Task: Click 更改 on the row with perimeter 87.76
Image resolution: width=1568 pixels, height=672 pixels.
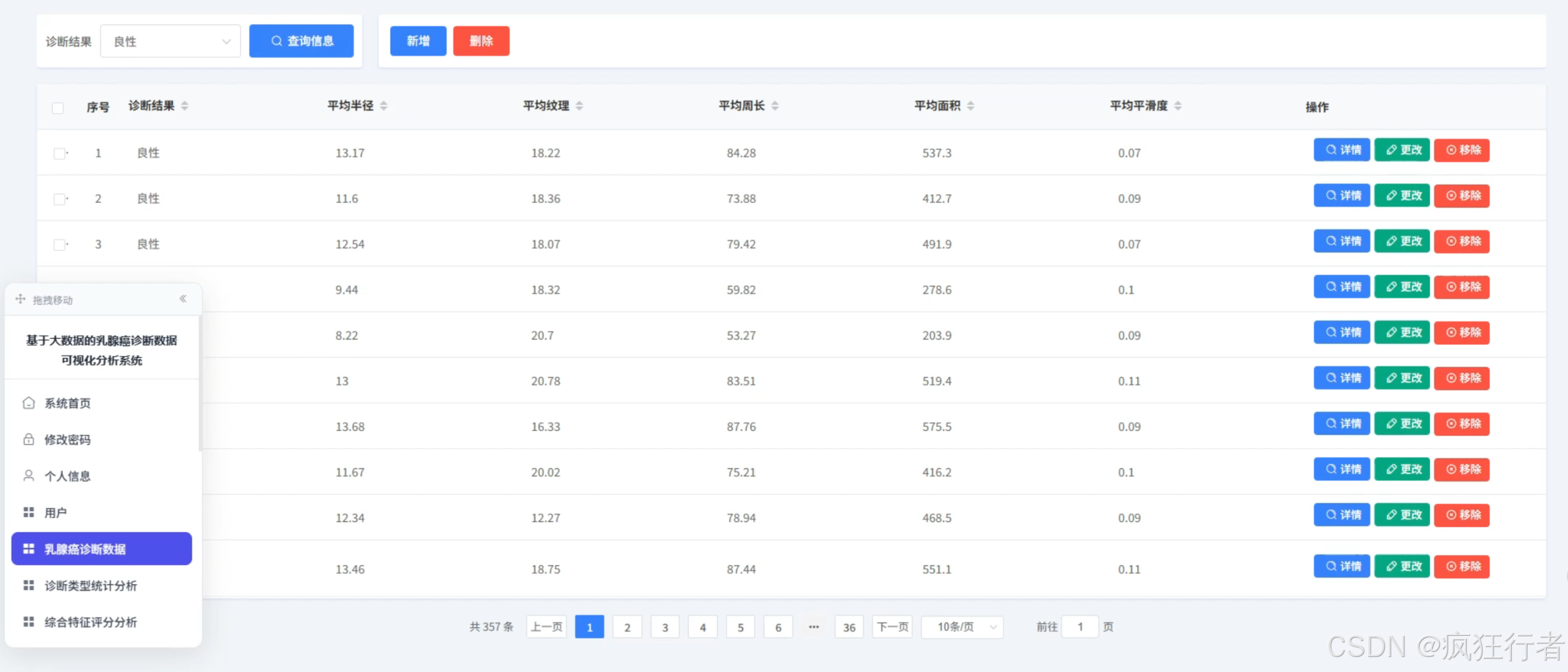Action: pos(1403,423)
